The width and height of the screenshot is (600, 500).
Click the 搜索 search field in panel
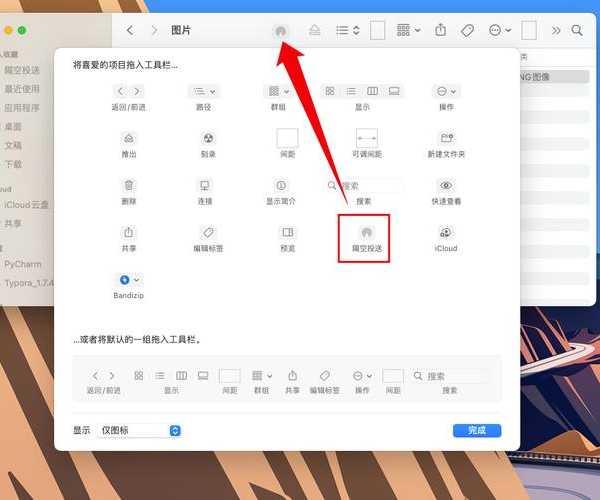(x=366, y=186)
